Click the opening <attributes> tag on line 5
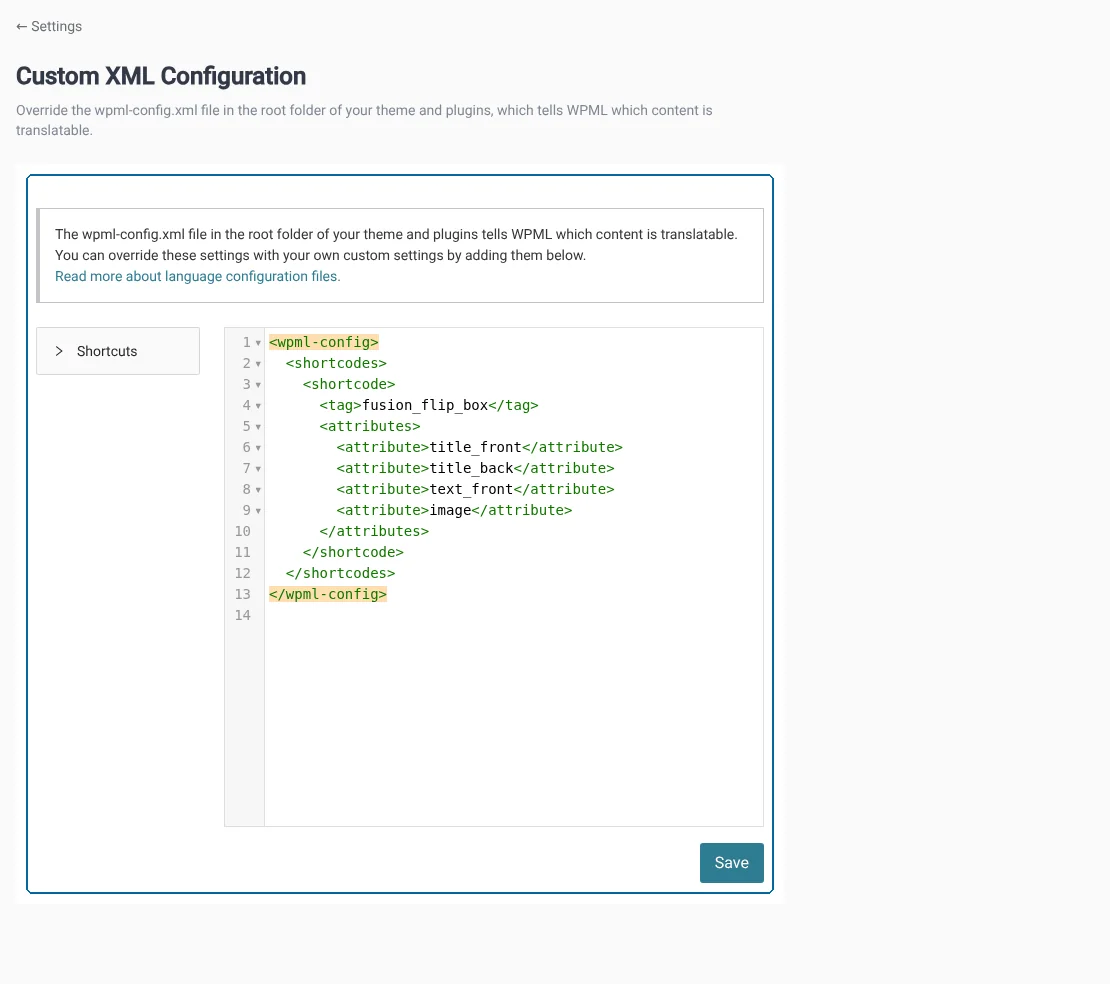Viewport: 1110px width, 984px height. coord(370,426)
